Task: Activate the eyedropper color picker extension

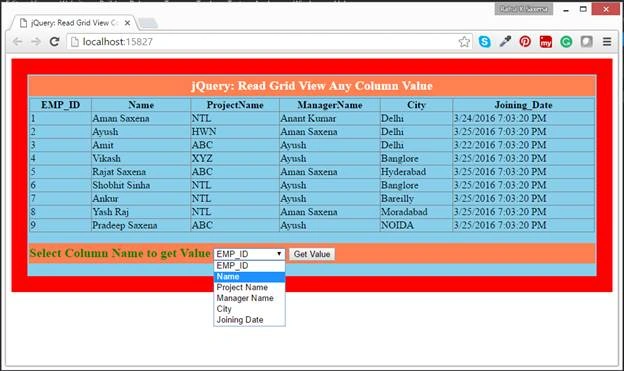Action: [505, 41]
